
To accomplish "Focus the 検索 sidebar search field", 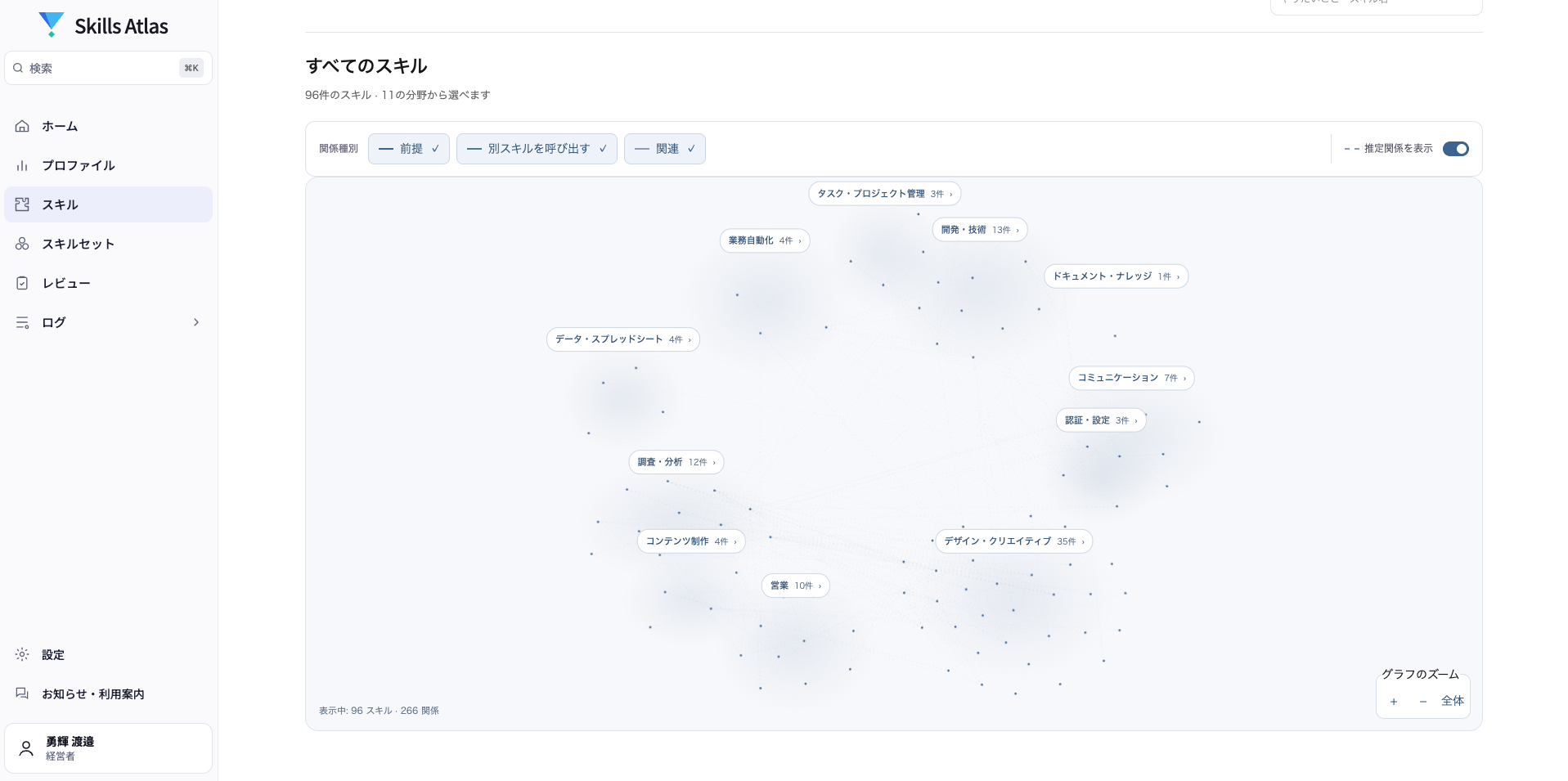I will (108, 68).
